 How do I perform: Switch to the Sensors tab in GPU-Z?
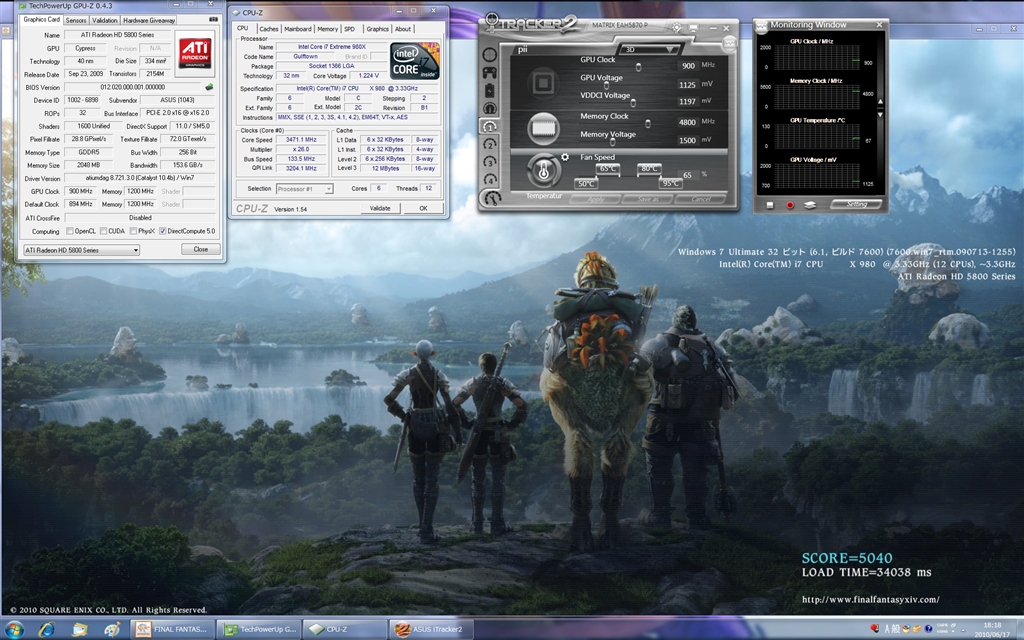76,19
